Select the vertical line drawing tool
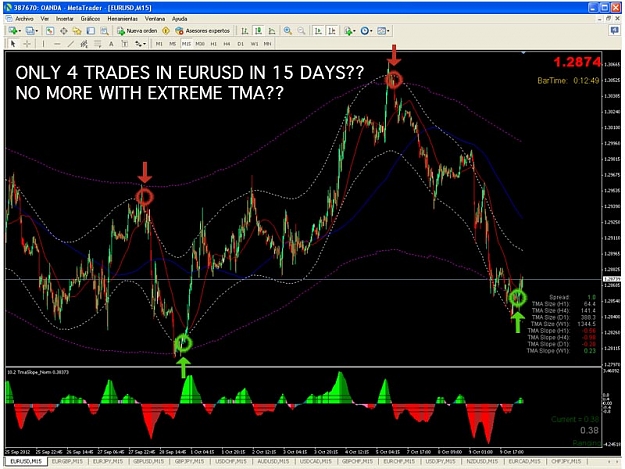This screenshot has height=469, width=625. pos(43,44)
